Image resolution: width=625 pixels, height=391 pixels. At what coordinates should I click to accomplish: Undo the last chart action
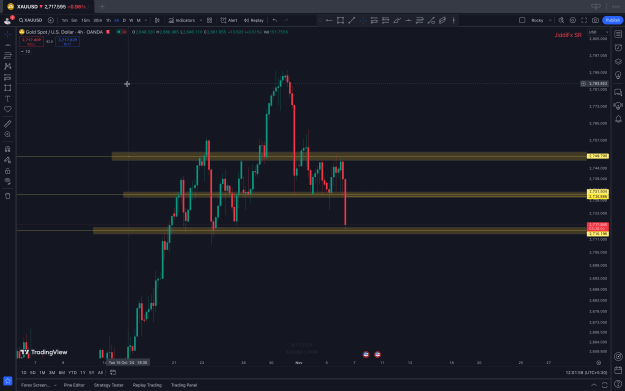(x=275, y=20)
